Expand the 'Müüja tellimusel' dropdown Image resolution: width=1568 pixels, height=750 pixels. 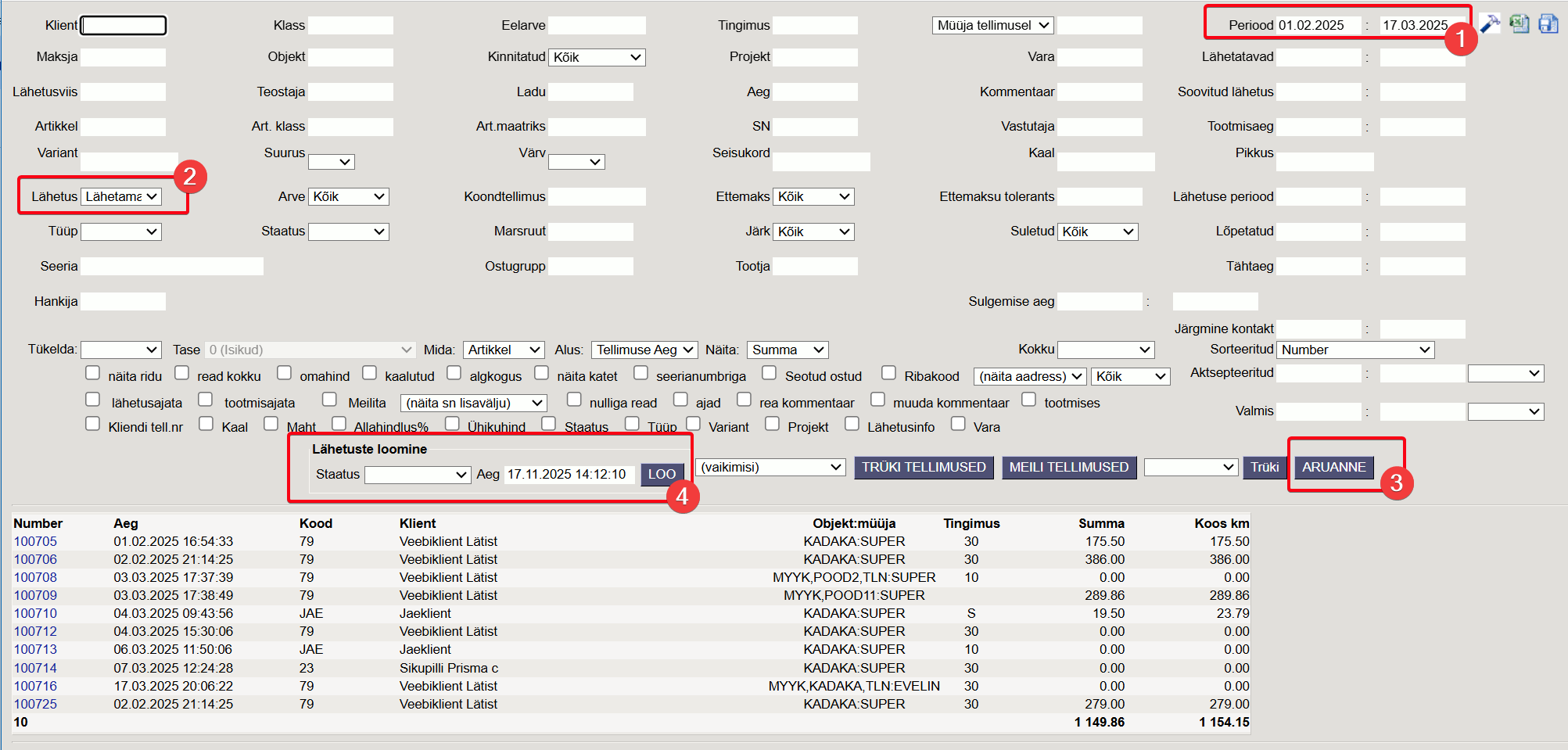coord(992,25)
